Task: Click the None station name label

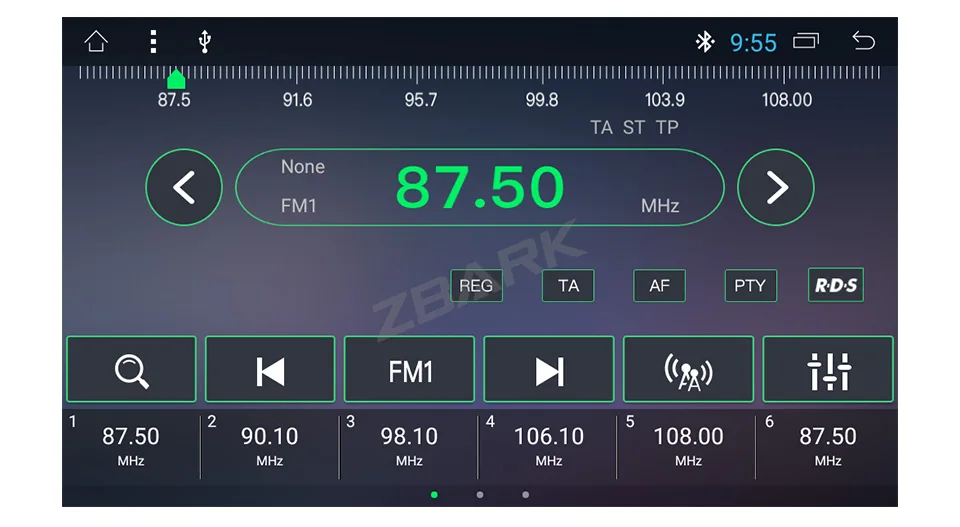Action: 302,166
